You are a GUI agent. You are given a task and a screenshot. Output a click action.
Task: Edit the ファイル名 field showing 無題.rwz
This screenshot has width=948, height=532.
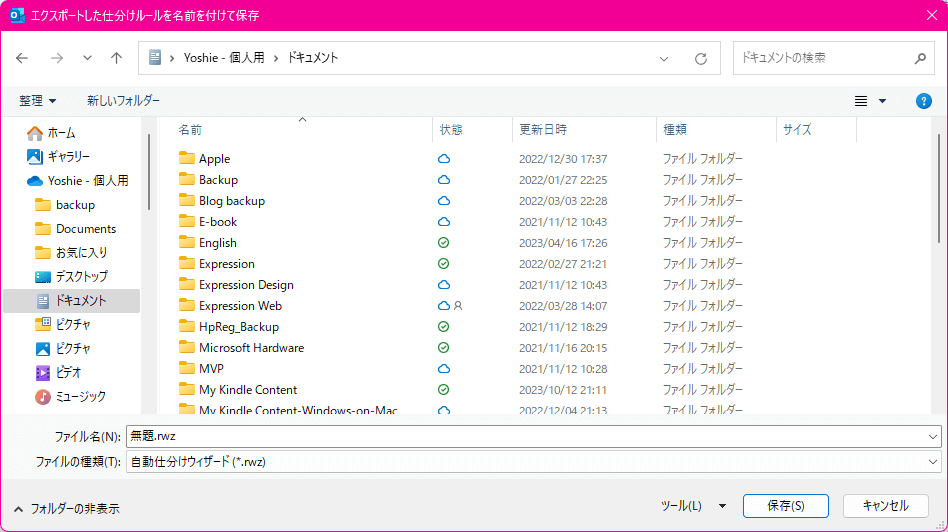[526, 436]
